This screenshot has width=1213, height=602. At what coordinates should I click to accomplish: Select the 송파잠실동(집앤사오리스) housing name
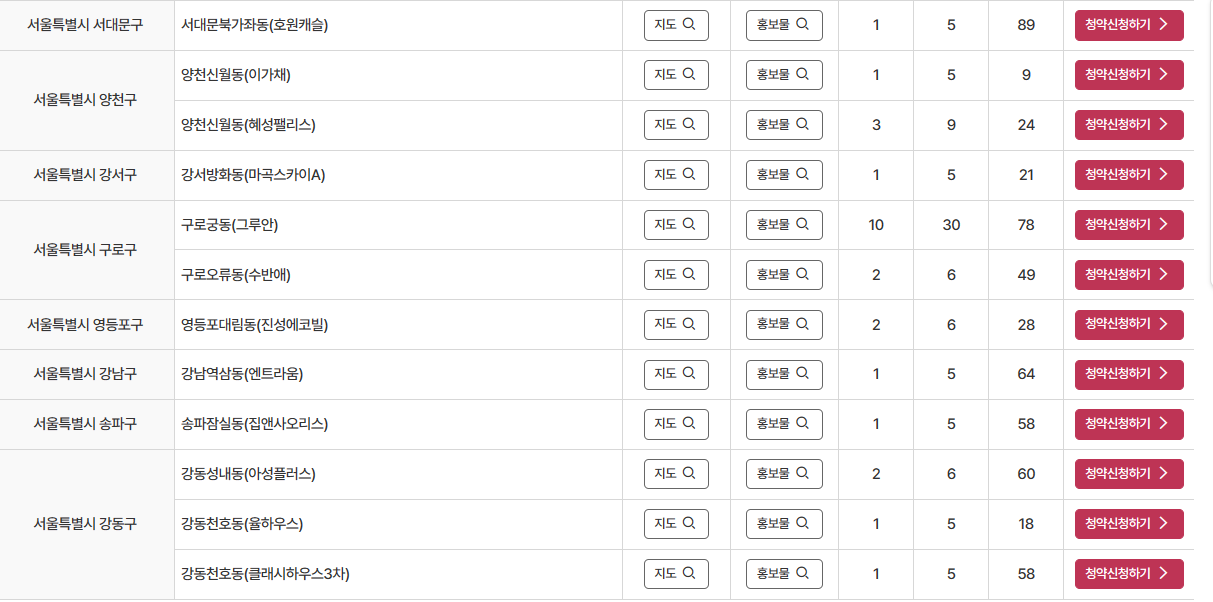click(x=255, y=424)
